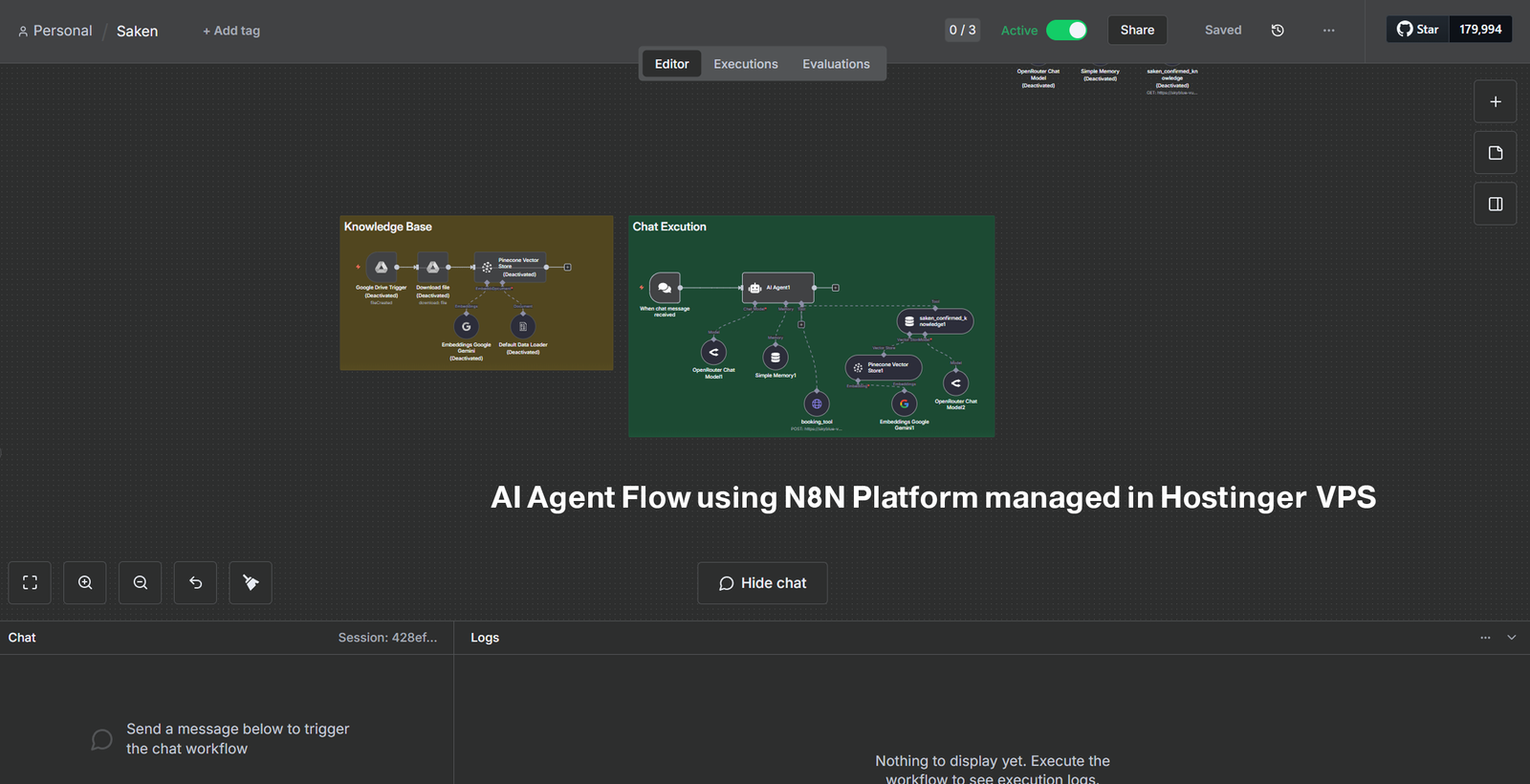The height and width of the screenshot is (784, 1530).
Task: Switch to the Evaluations tab
Action: tap(836, 64)
